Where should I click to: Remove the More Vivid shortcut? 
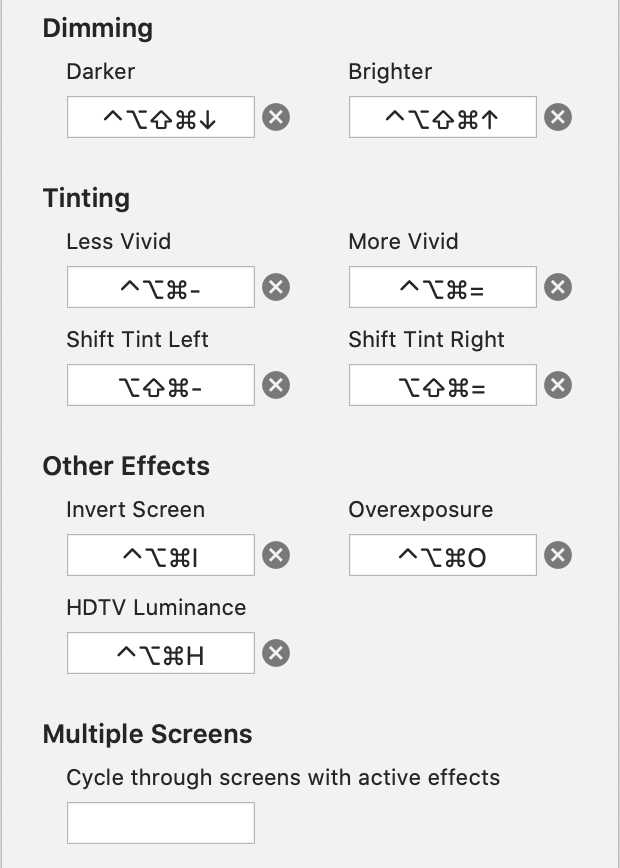coord(558,288)
